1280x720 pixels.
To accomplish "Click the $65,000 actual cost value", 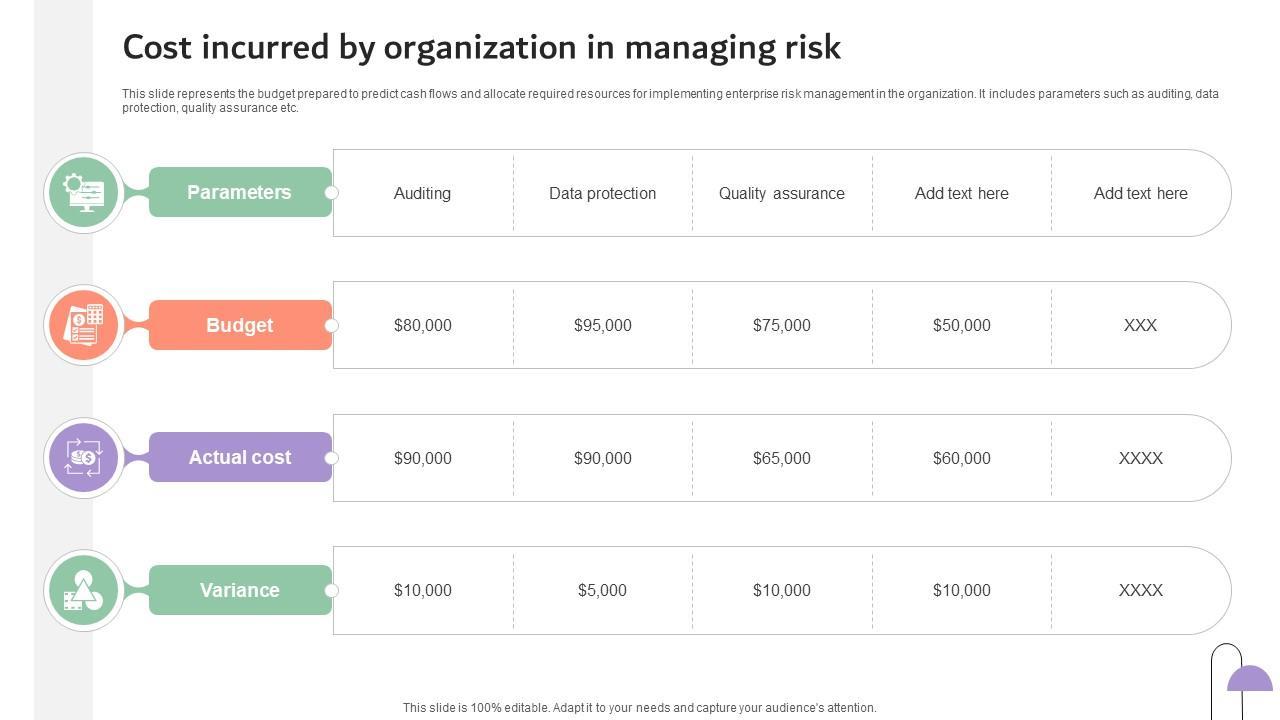I will click(782, 458).
